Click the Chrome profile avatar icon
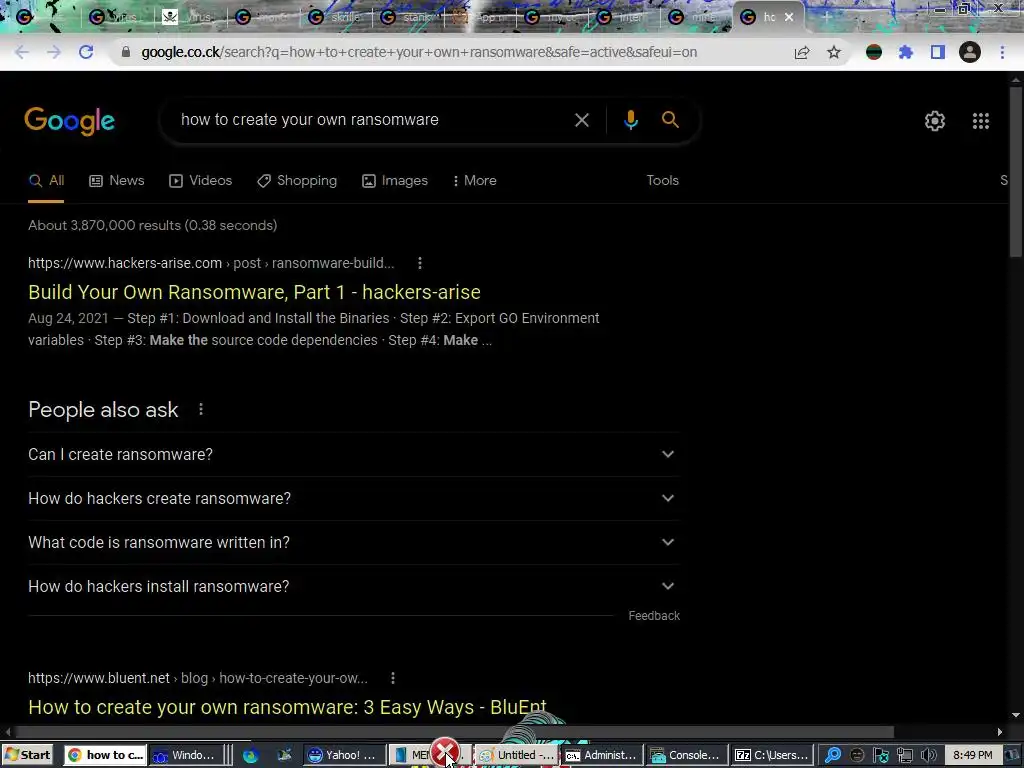 [x=970, y=52]
